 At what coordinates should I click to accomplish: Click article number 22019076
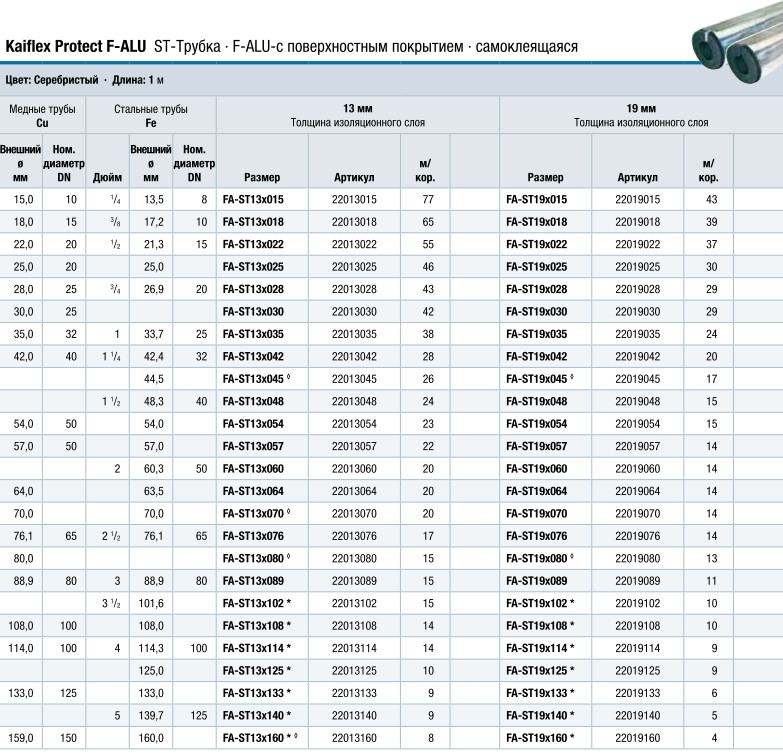[x=638, y=536]
